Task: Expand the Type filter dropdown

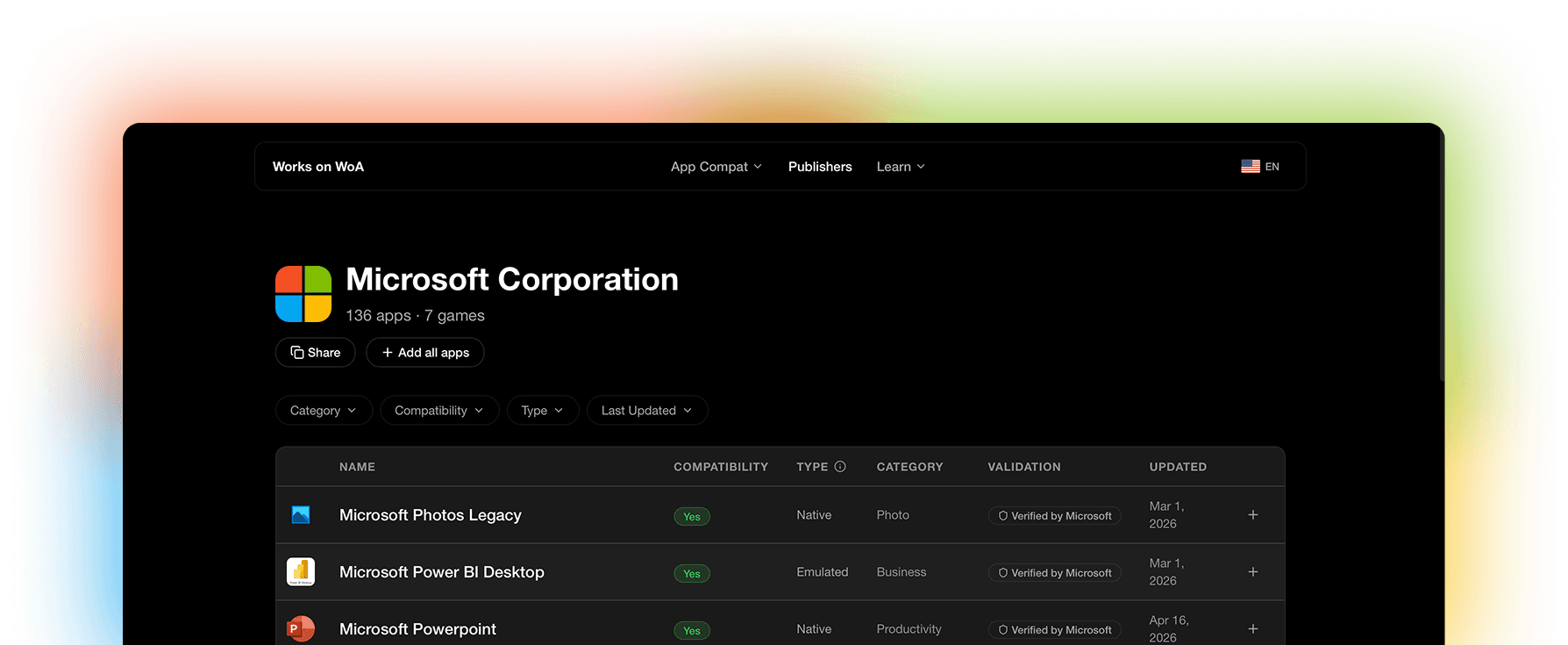Action: click(543, 411)
